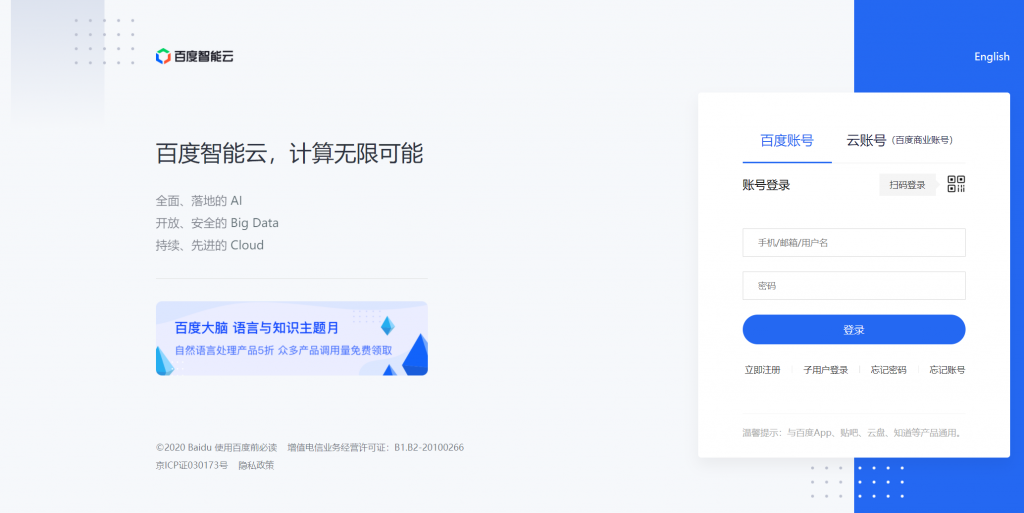
Task: Click the 增值电信业务经营许可证 text
Action: pyautogui.click(x=376, y=448)
